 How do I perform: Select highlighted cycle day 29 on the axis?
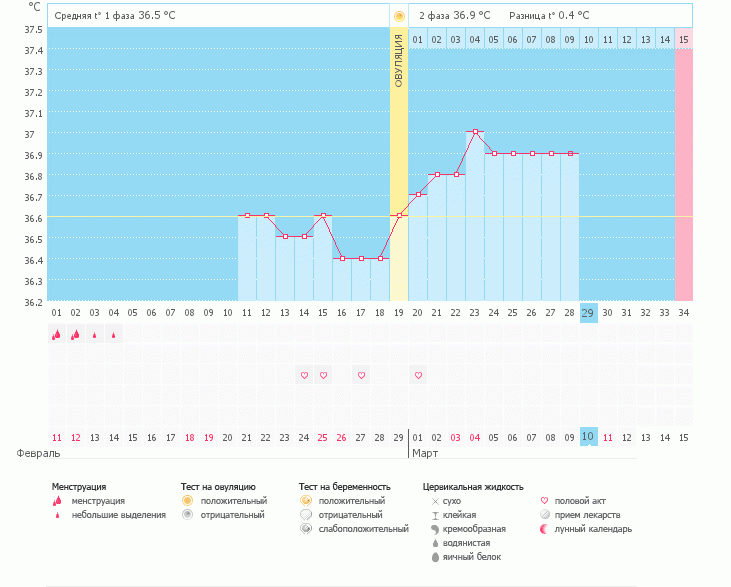tap(588, 312)
